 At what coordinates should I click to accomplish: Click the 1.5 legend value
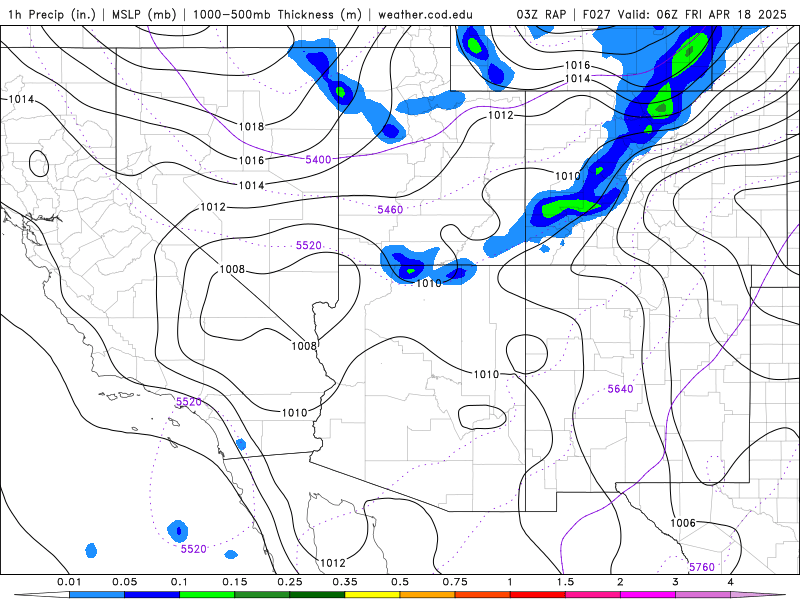(565, 582)
